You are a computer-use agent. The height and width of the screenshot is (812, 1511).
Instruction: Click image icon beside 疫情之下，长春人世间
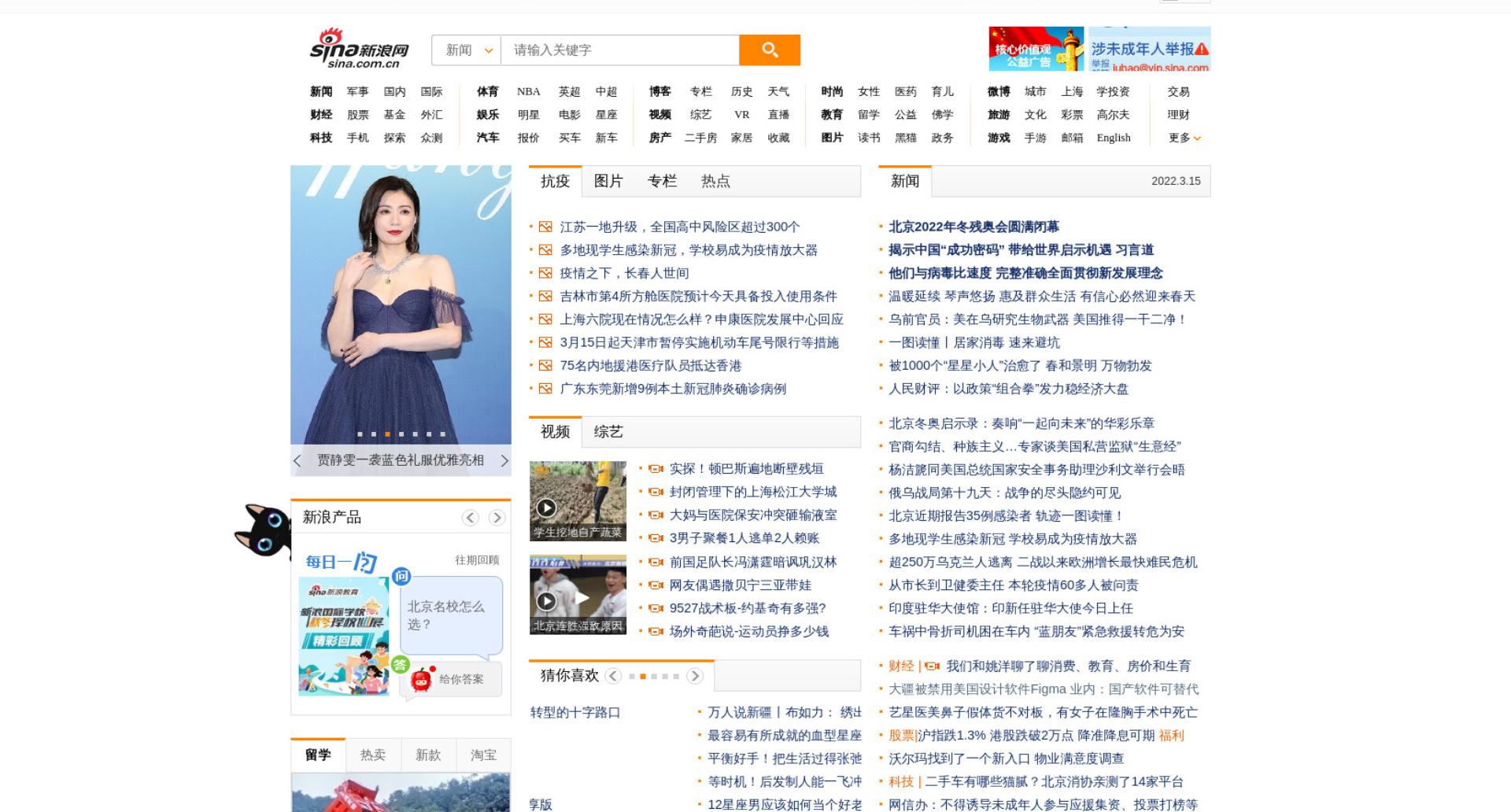pos(545,273)
